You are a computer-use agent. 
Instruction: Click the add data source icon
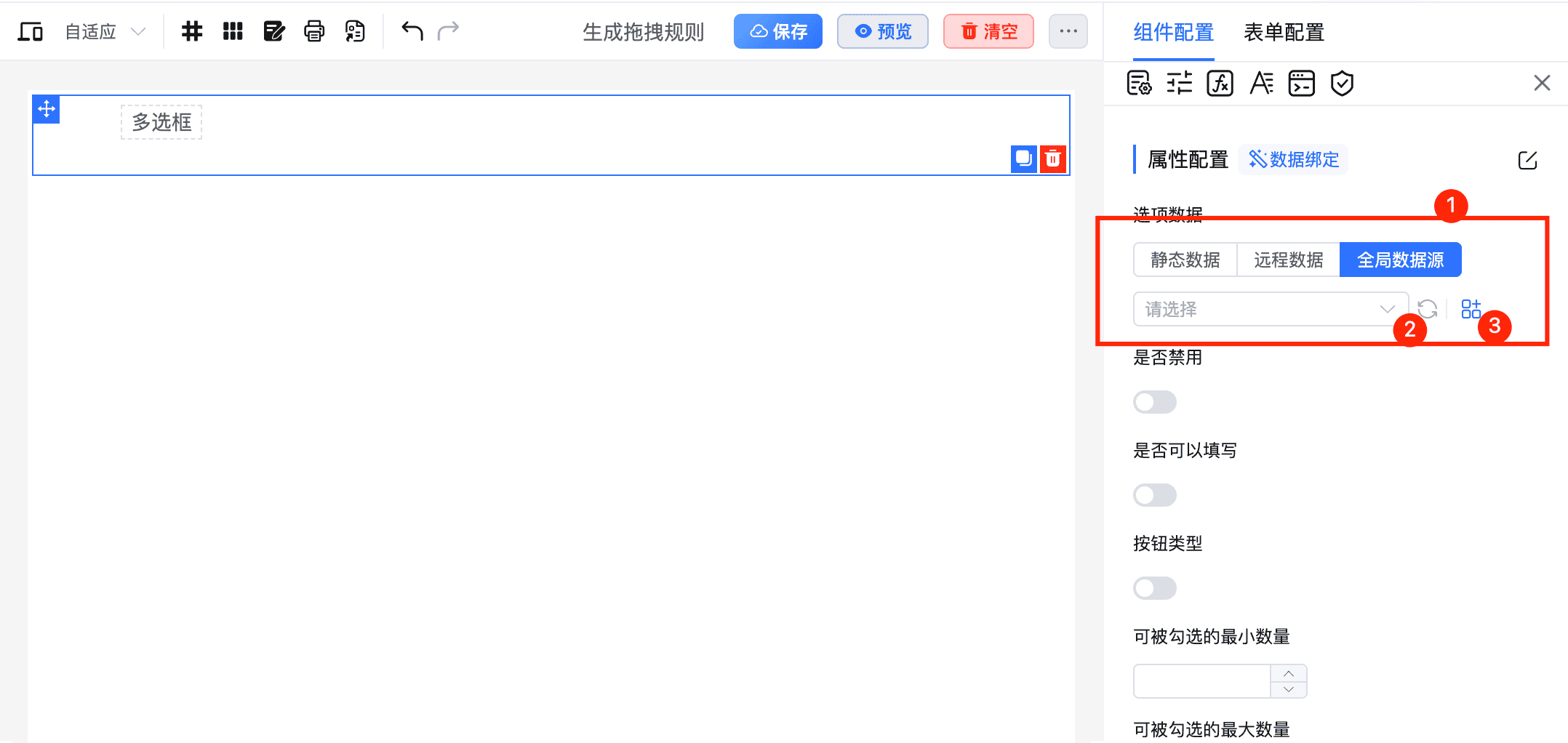[x=1471, y=309]
